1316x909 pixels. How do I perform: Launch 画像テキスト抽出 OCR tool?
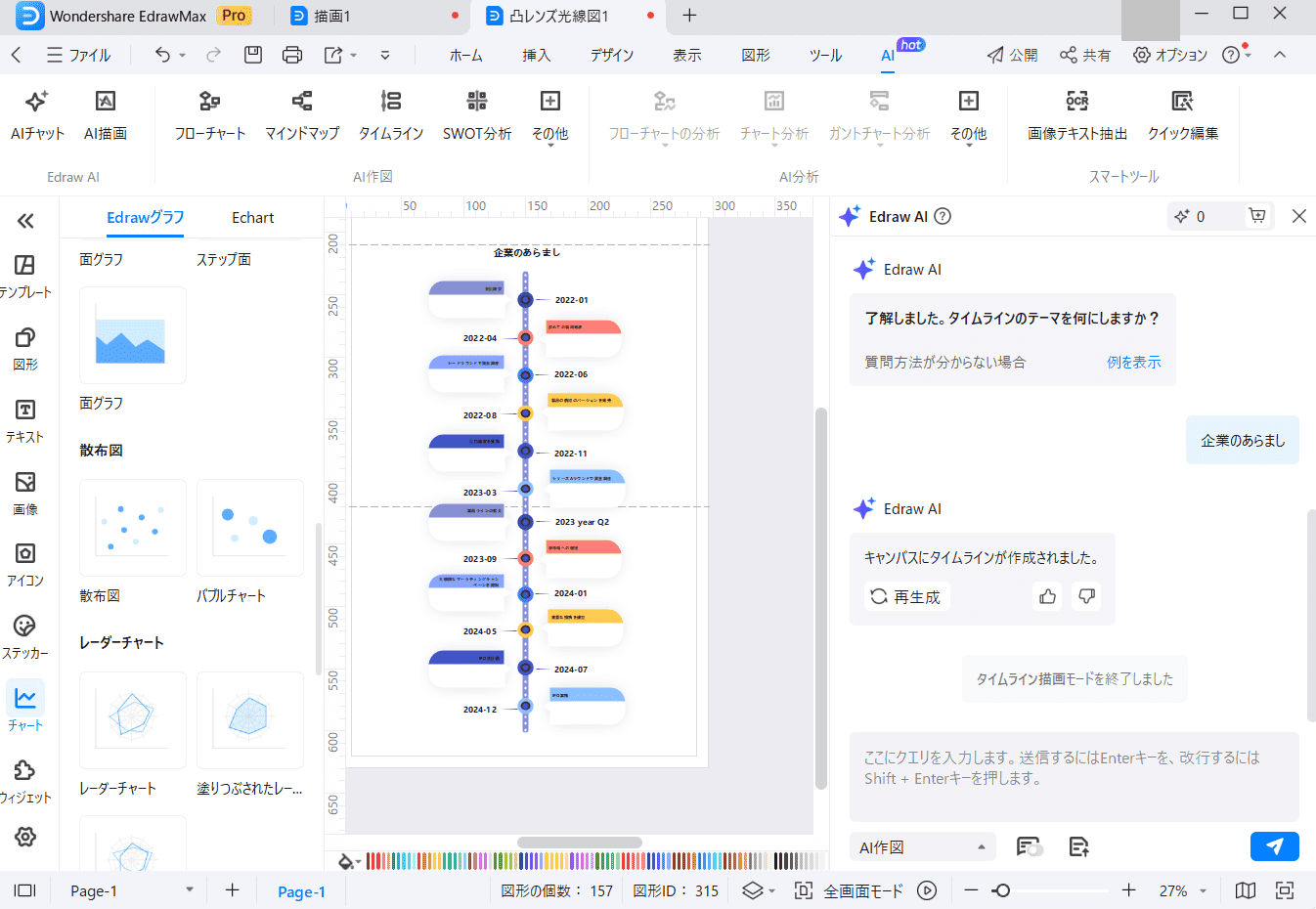click(x=1076, y=114)
